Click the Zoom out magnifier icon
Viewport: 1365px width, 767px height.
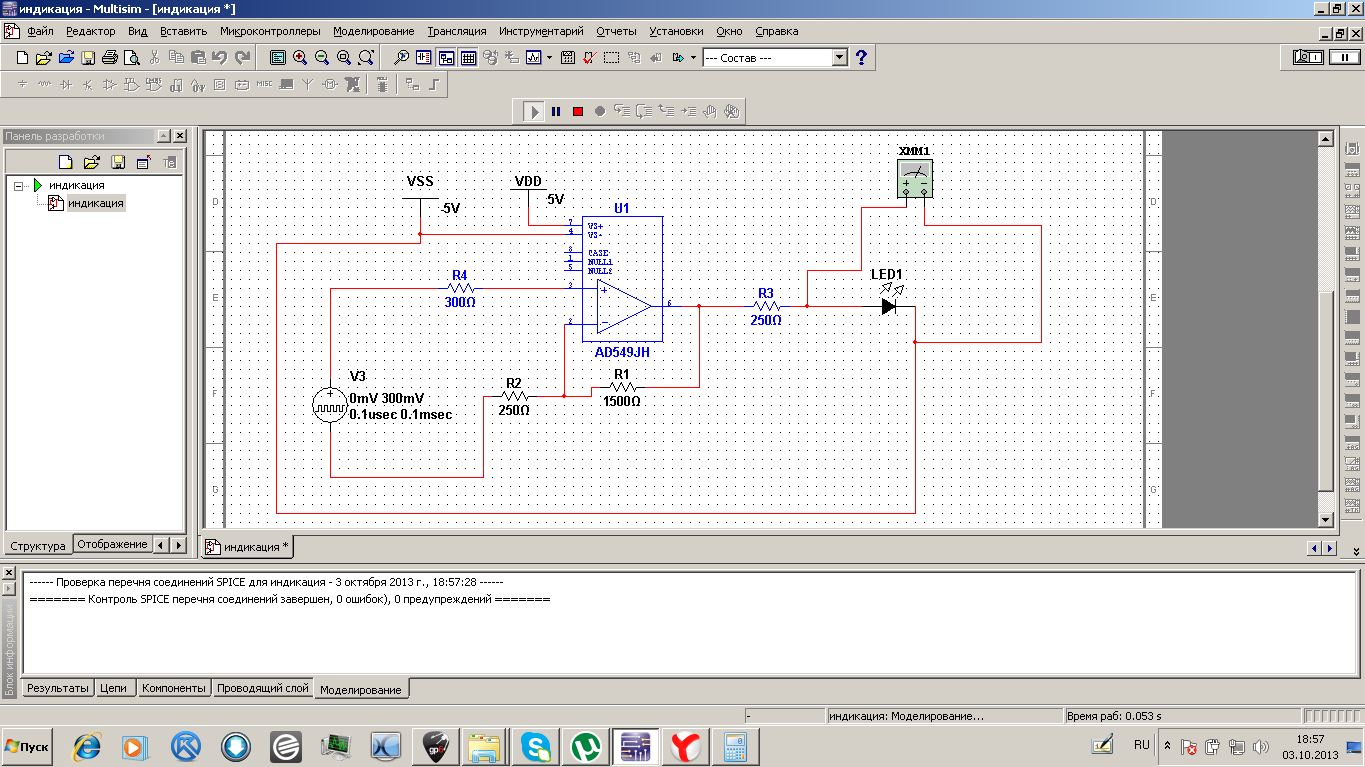coord(322,58)
